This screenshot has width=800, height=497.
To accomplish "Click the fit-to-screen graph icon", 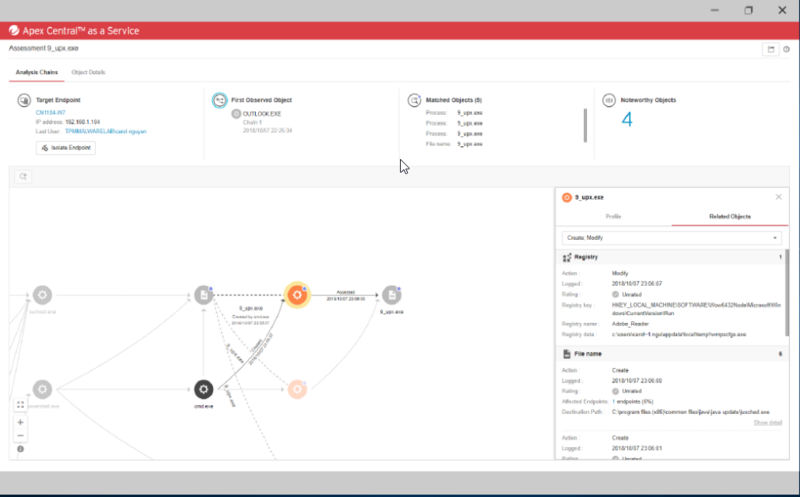I will pos(20,405).
